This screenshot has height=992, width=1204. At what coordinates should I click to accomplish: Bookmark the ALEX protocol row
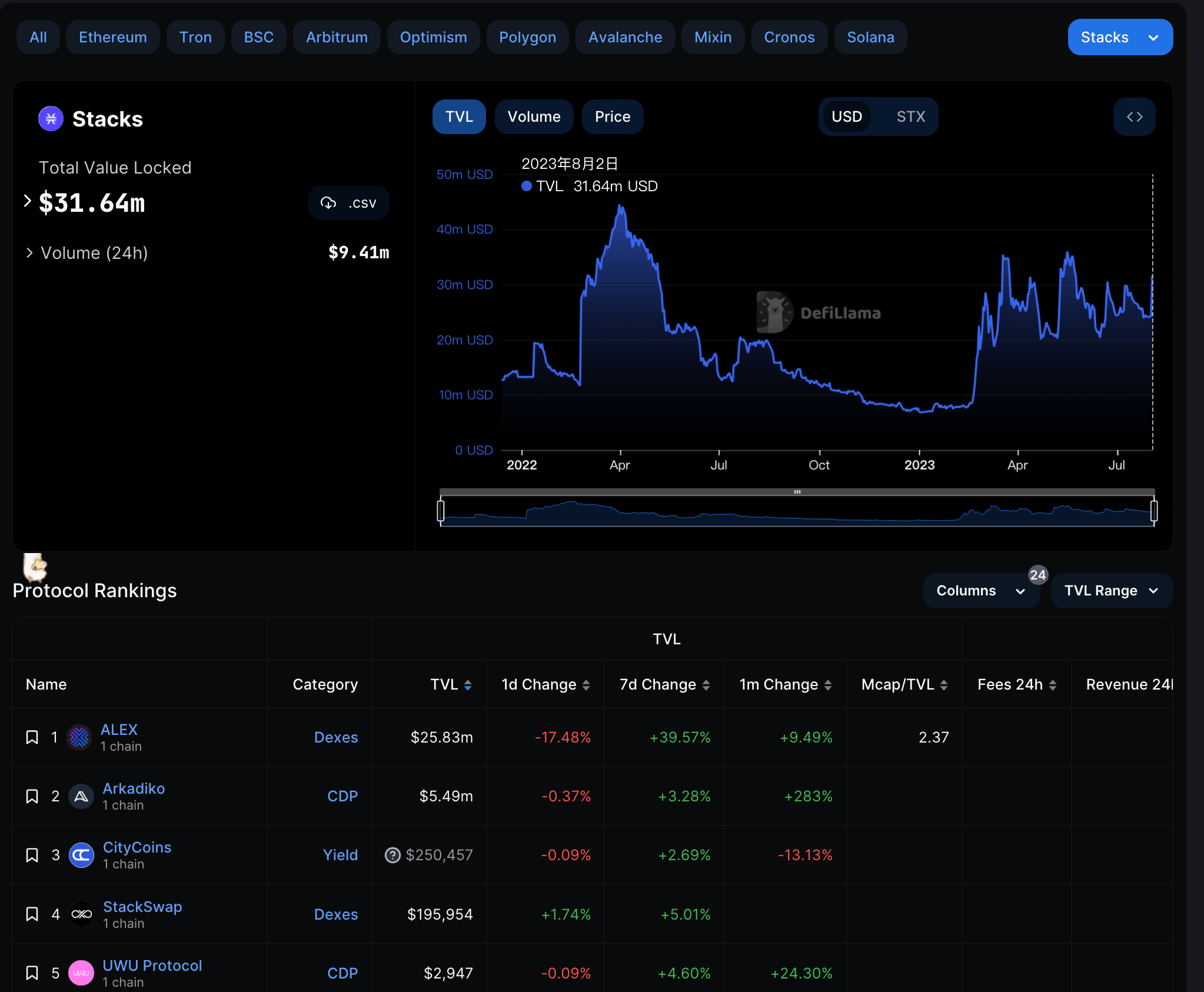click(x=32, y=737)
